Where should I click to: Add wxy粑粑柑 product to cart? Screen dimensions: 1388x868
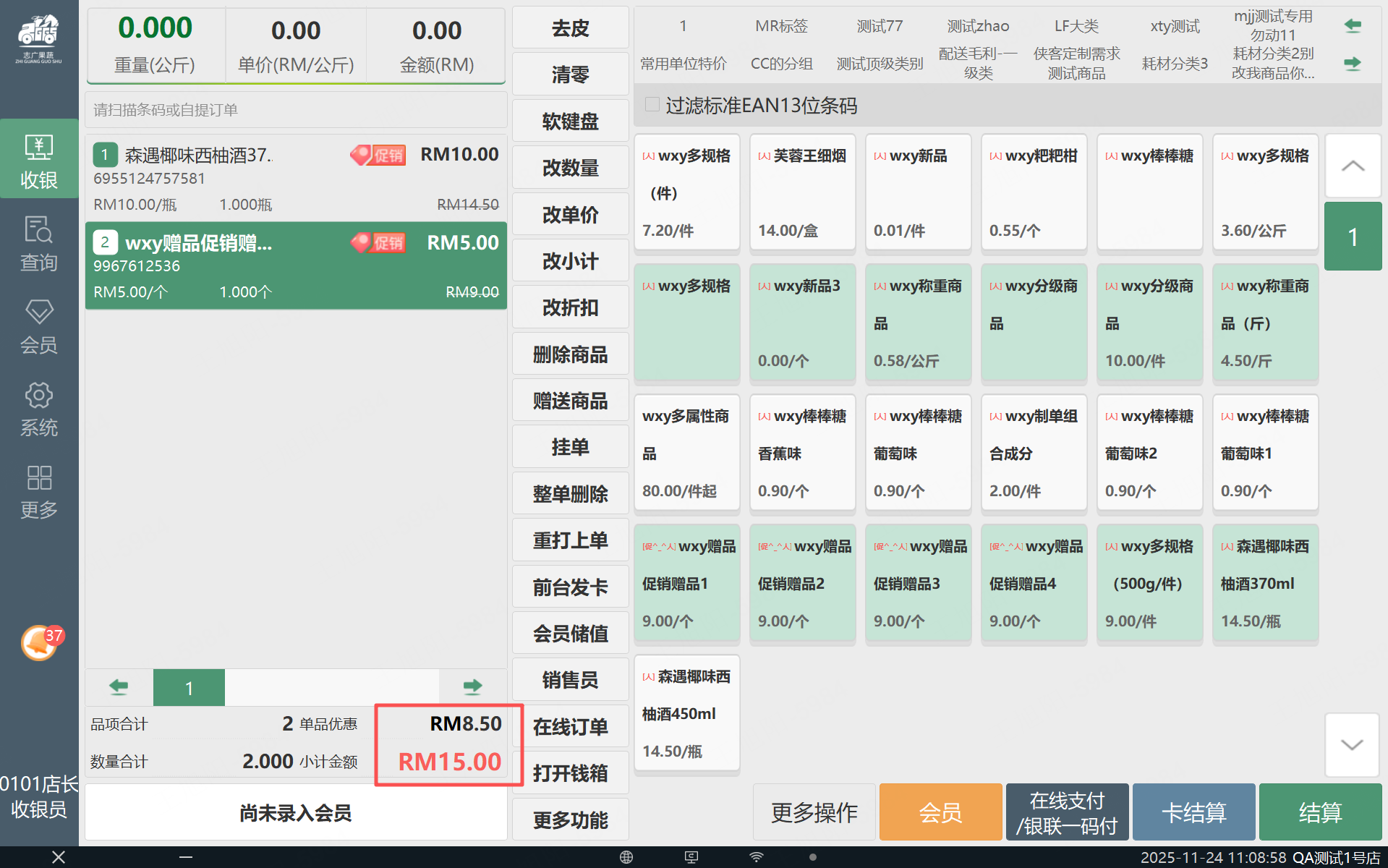[x=1034, y=192]
